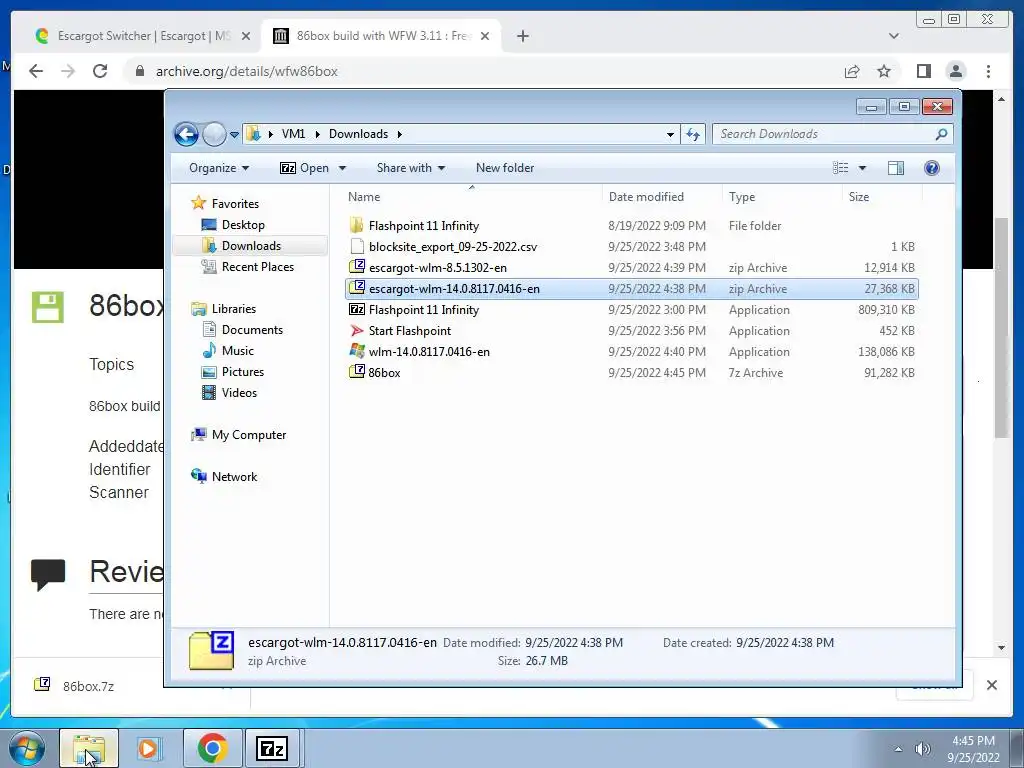The image size is (1024, 768).
Task: Open a new Chrome tab
Action: [x=522, y=36]
